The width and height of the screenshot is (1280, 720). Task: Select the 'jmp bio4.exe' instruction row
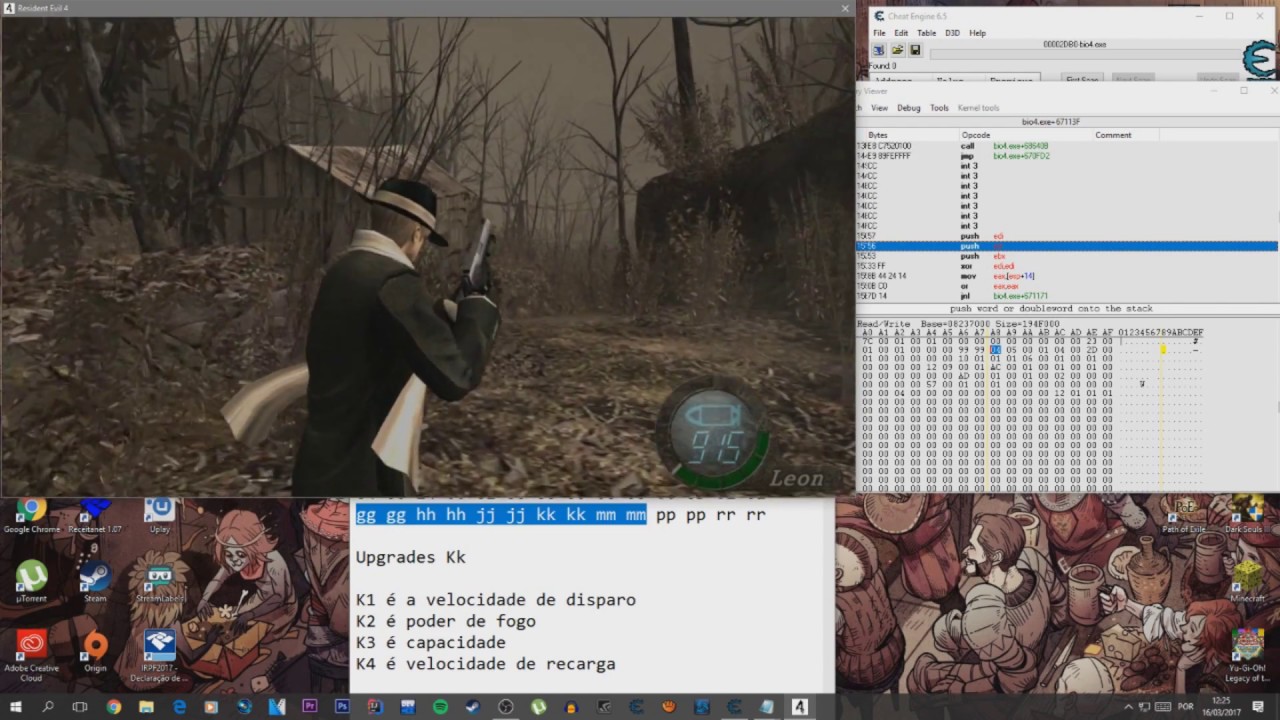point(1067,156)
